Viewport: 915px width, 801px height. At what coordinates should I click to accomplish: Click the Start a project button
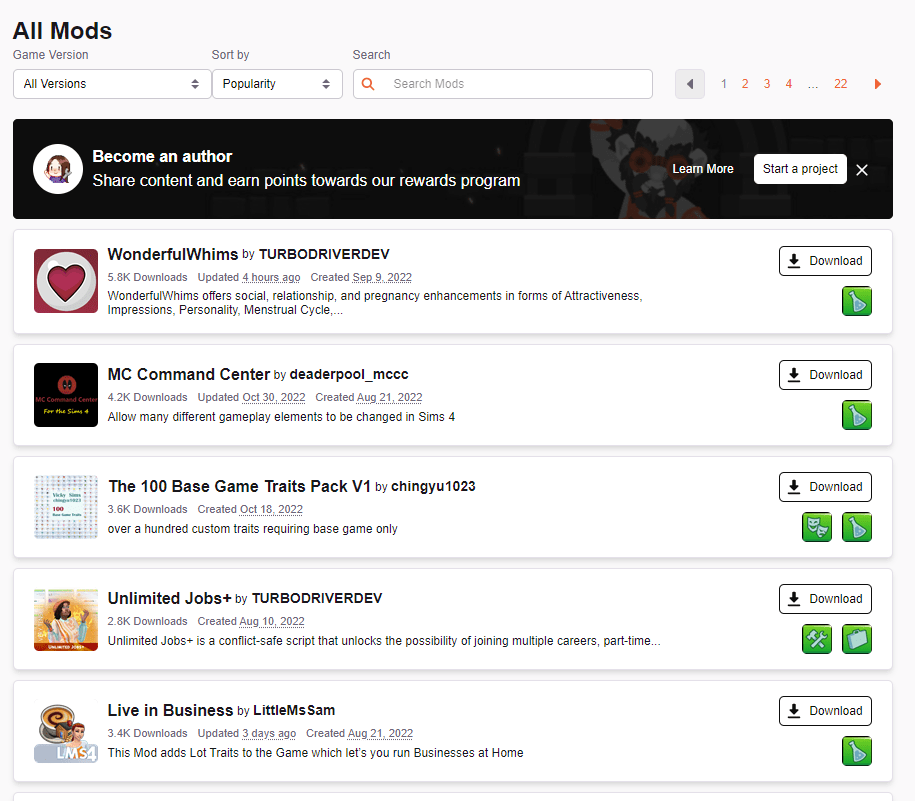[x=800, y=169]
